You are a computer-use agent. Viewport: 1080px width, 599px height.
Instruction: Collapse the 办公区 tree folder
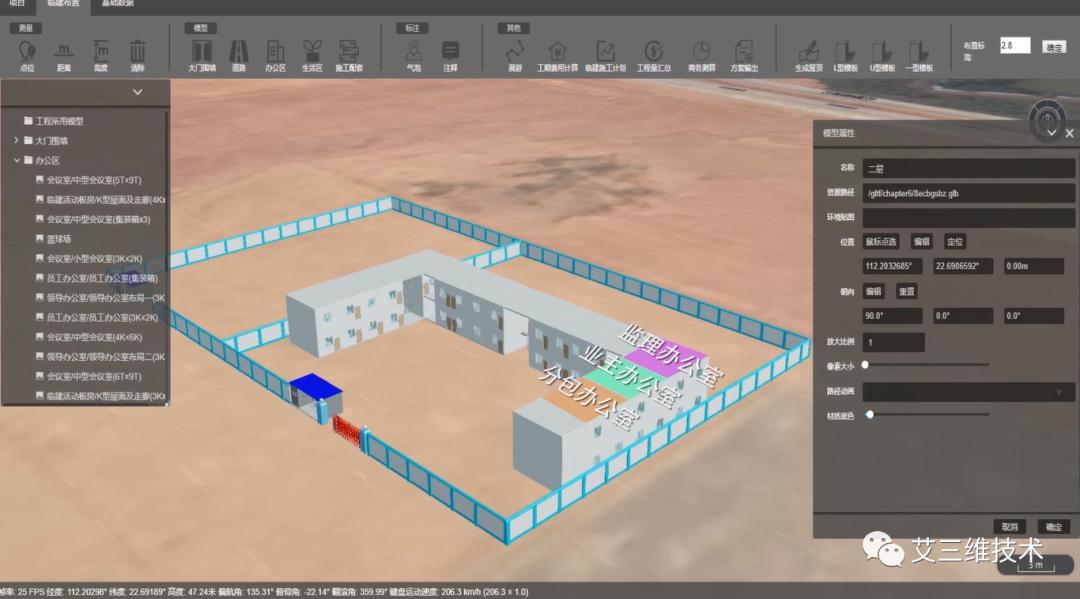16,160
